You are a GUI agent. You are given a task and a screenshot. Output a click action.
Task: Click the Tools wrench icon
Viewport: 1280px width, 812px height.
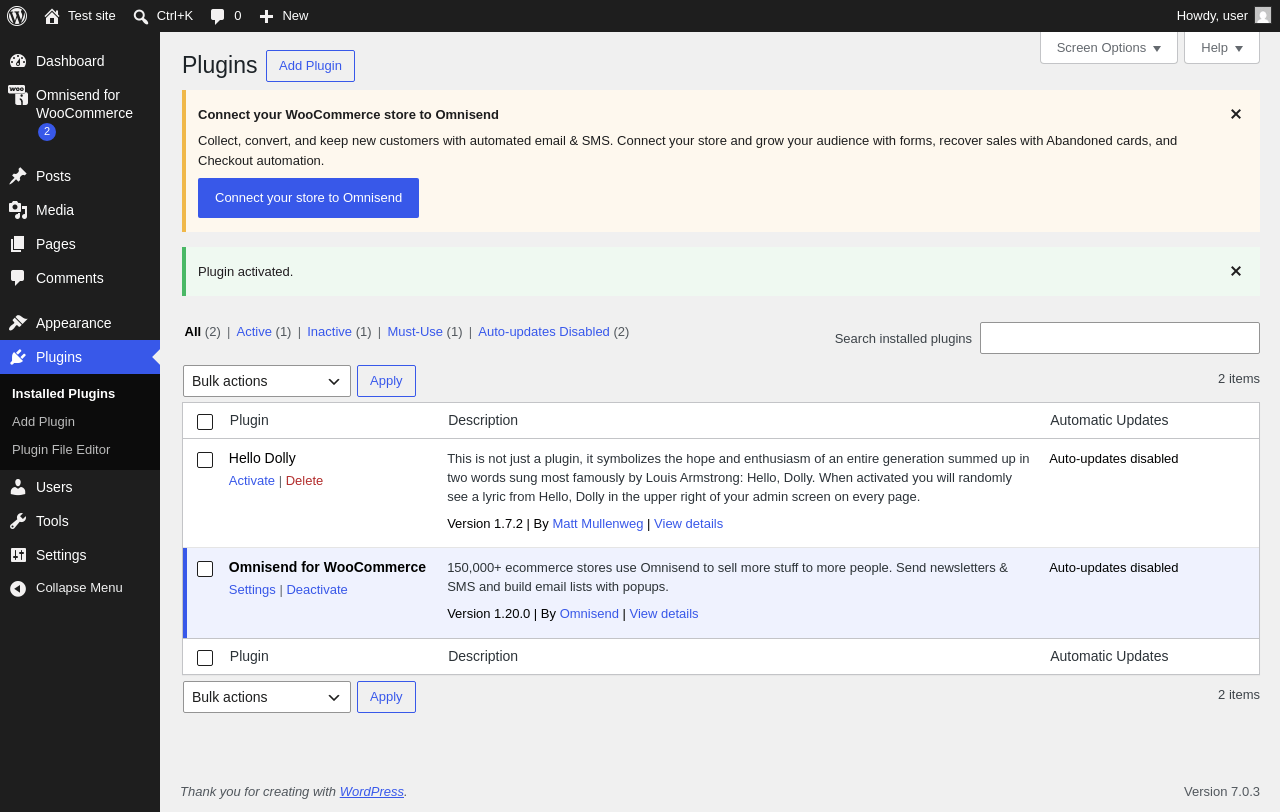click(x=18, y=521)
